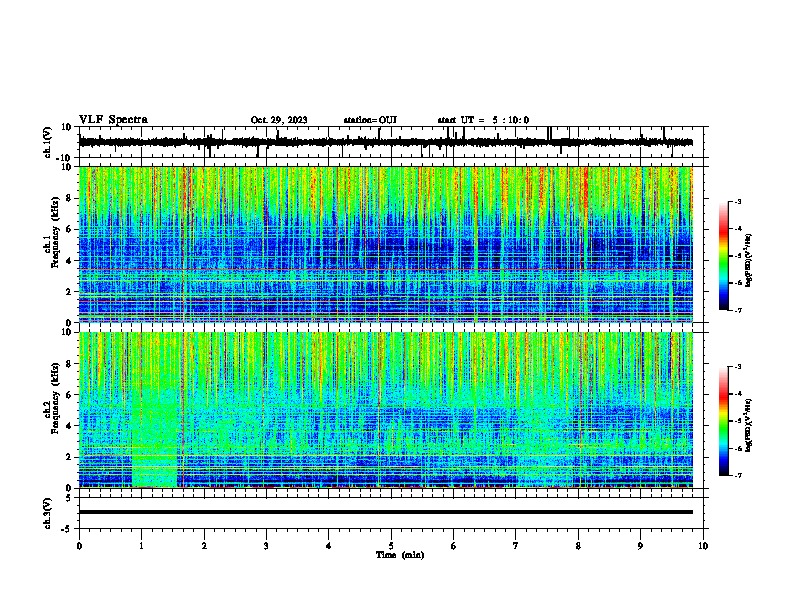This screenshot has width=792, height=612.
Task: Click the "8" kHz tick of ch.1 spectrogram
Action: 69,198
